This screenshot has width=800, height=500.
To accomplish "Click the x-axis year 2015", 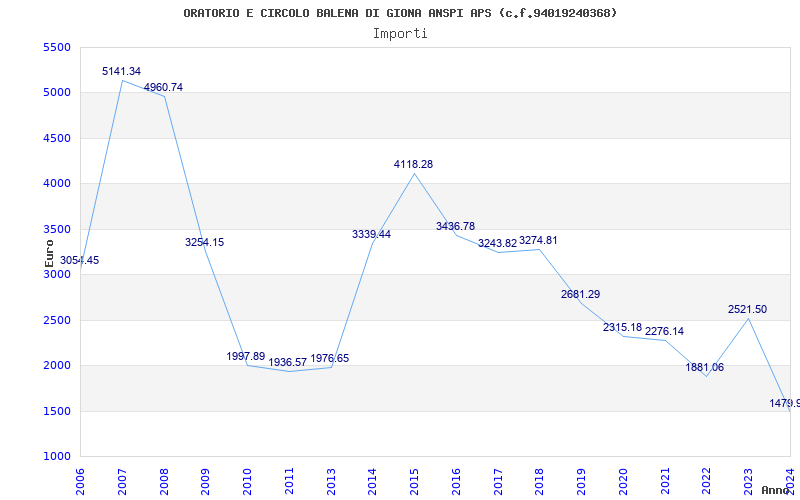I will [415, 482].
